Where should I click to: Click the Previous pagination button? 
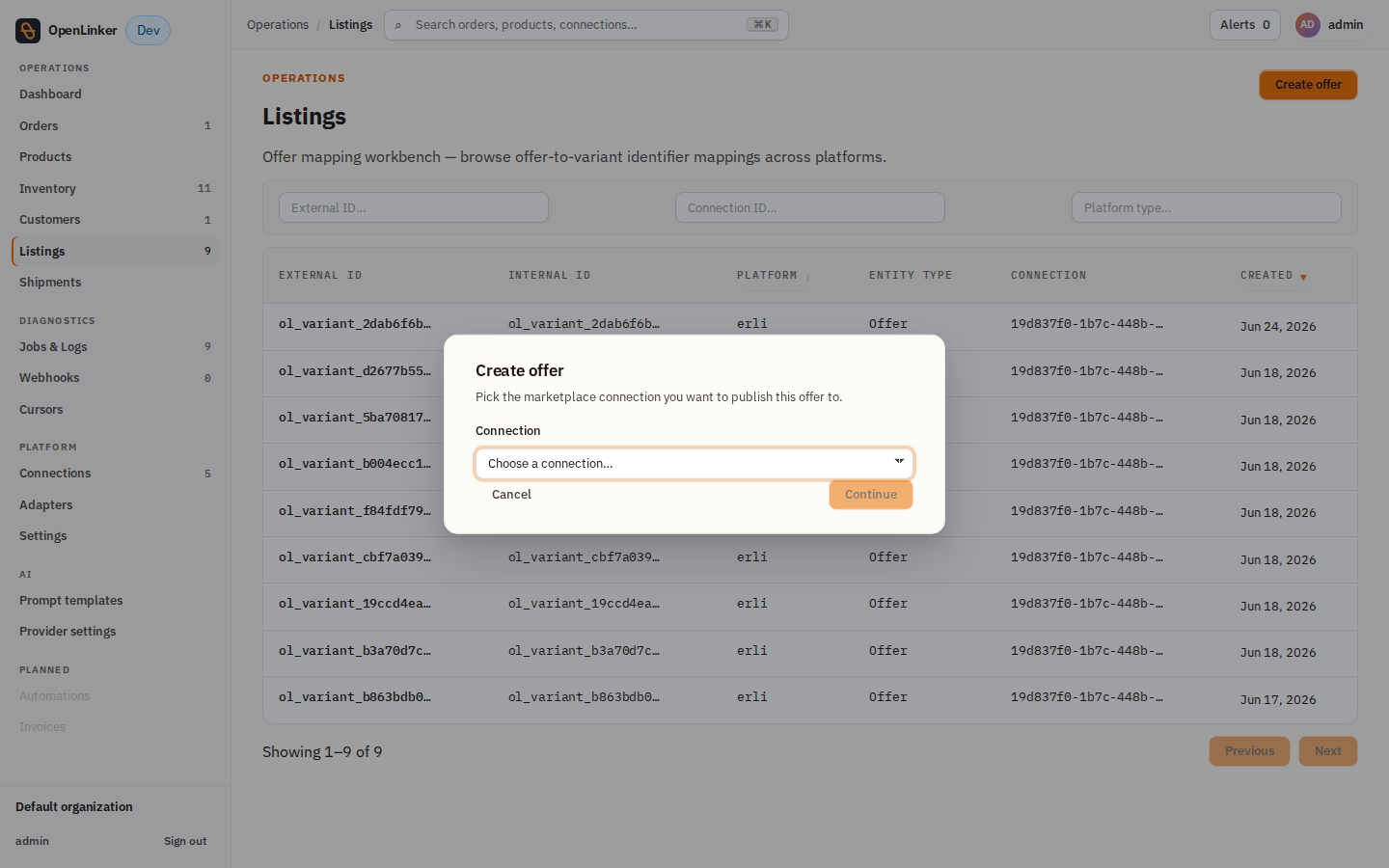pos(1249,751)
